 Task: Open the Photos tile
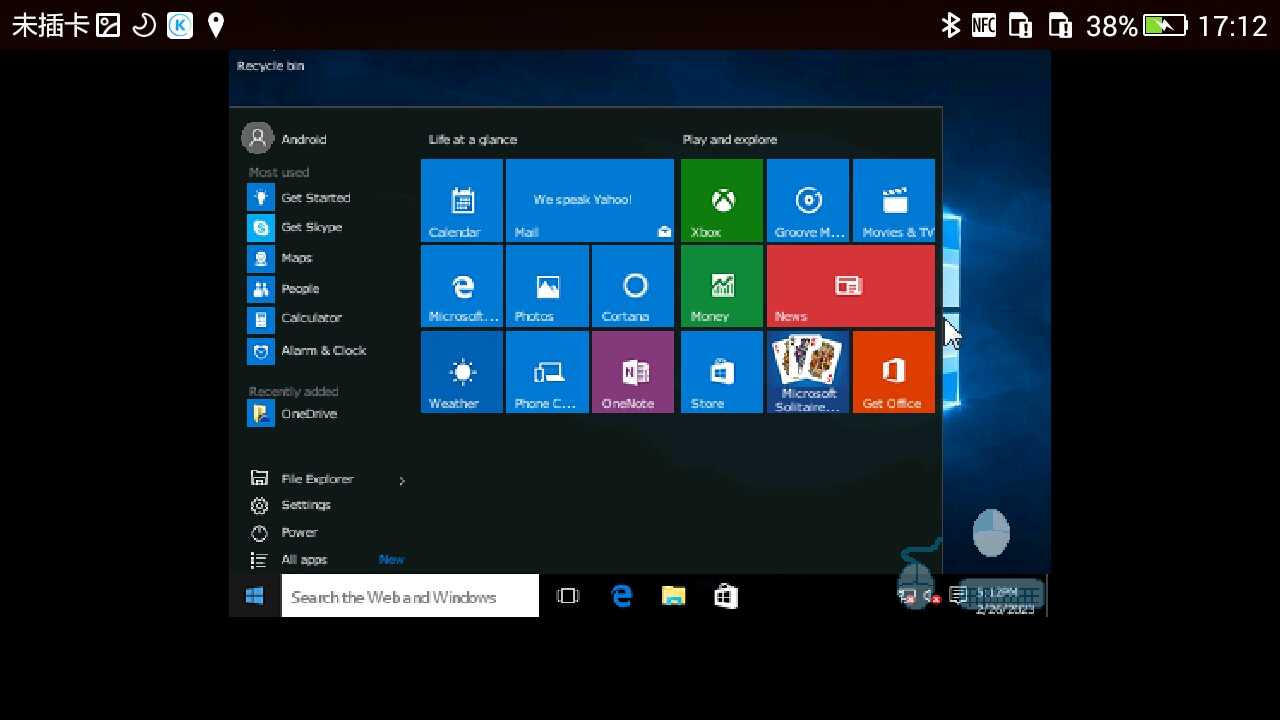[547, 286]
